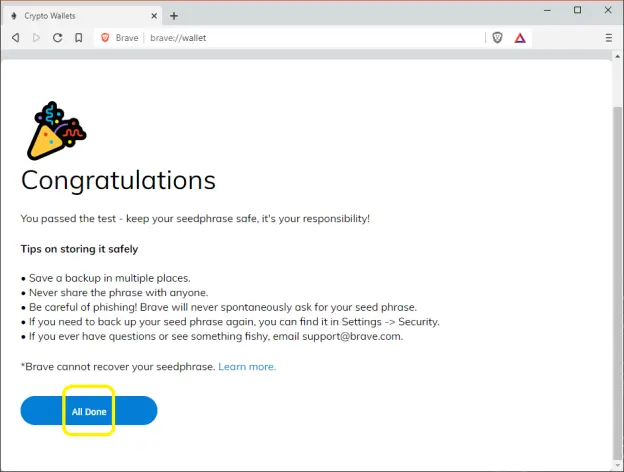Reload the wallet page
The height and width of the screenshot is (472, 624).
(57, 38)
